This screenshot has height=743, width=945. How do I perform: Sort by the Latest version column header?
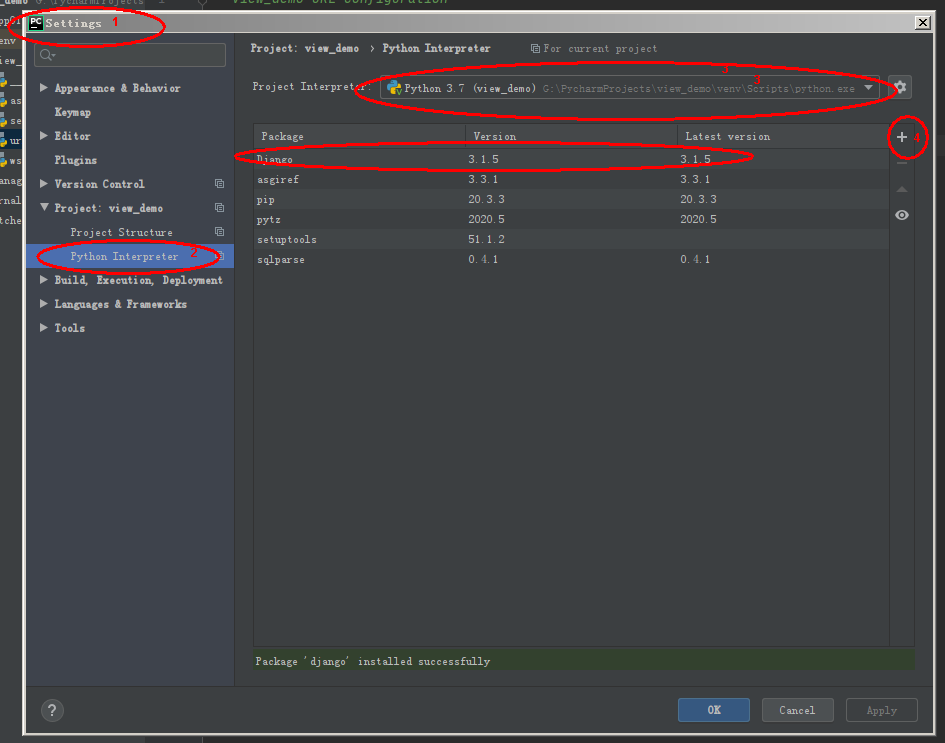pyautogui.click(x=783, y=136)
